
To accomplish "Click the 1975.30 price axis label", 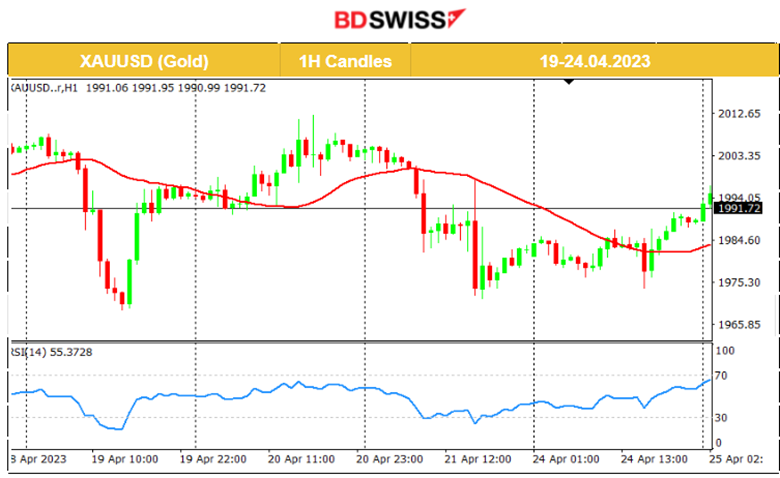I will click(739, 283).
